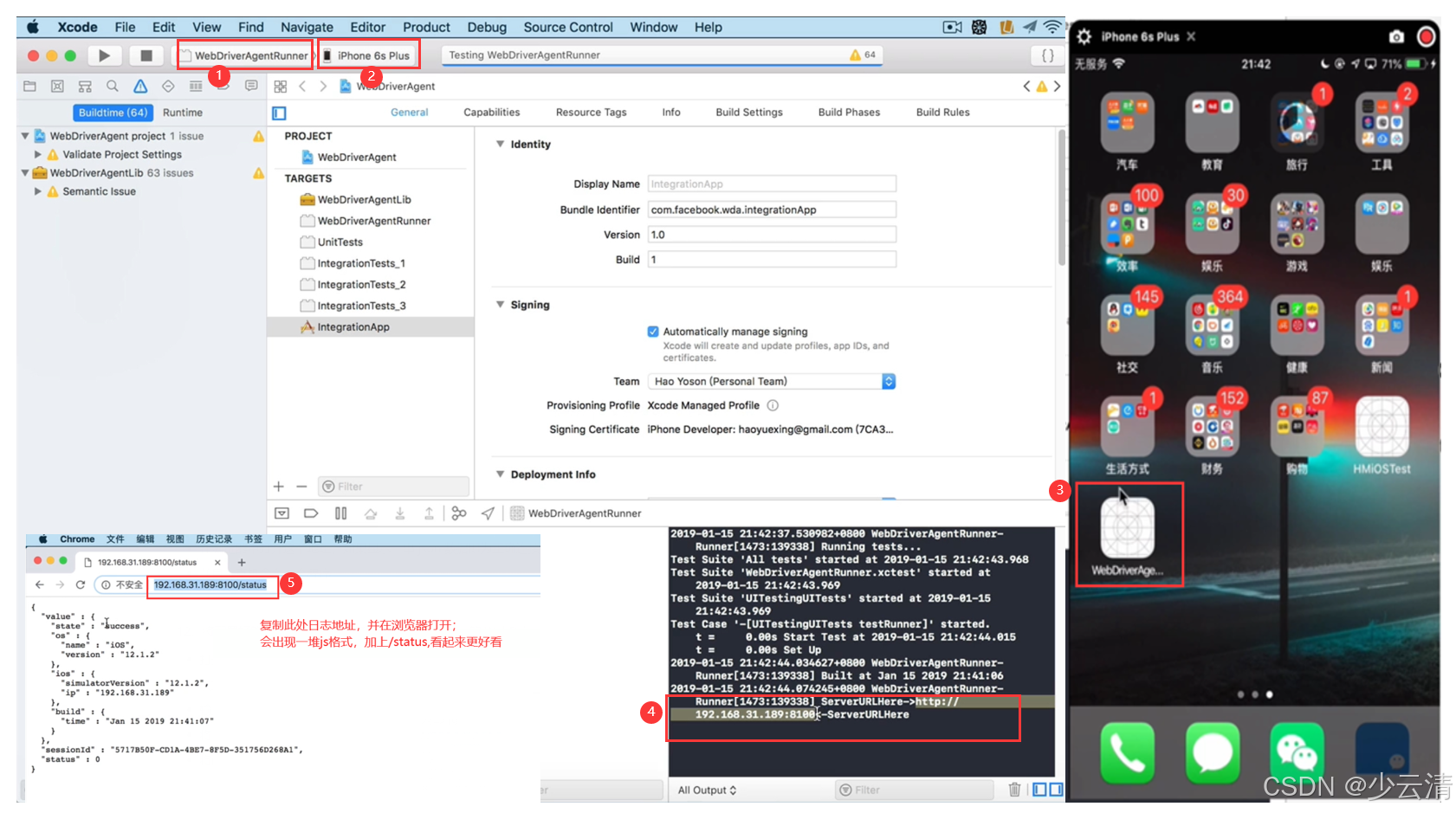The image size is (1456, 813).
Task: Tap the HMiOSTest app icon
Action: (1382, 425)
